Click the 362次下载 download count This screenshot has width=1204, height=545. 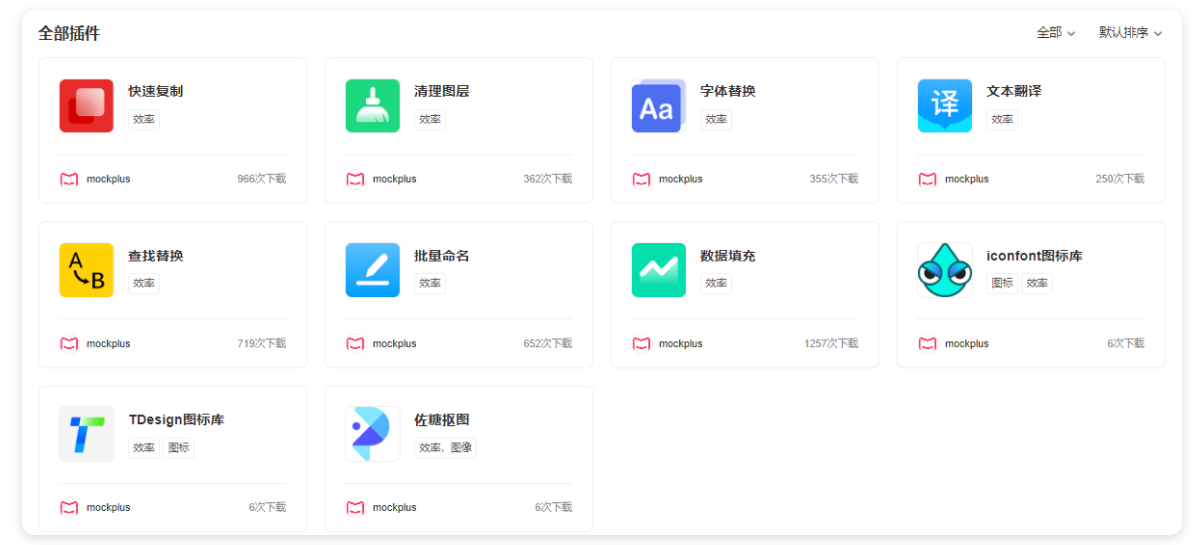click(x=547, y=179)
